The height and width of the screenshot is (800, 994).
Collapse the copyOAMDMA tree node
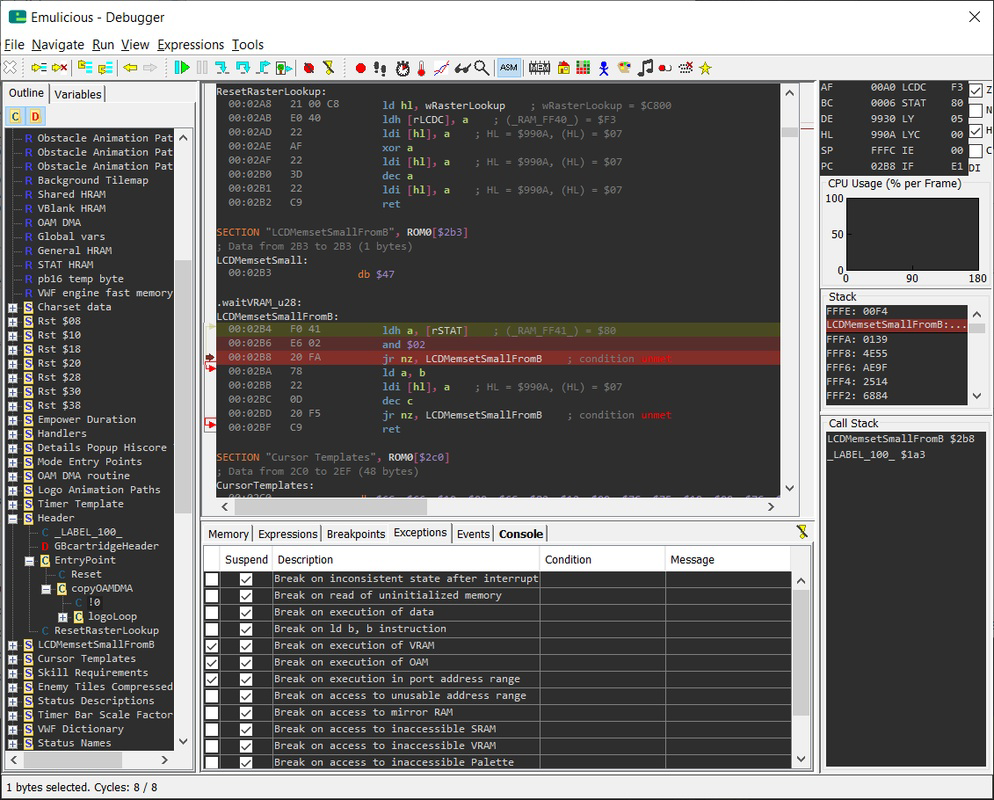46,589
